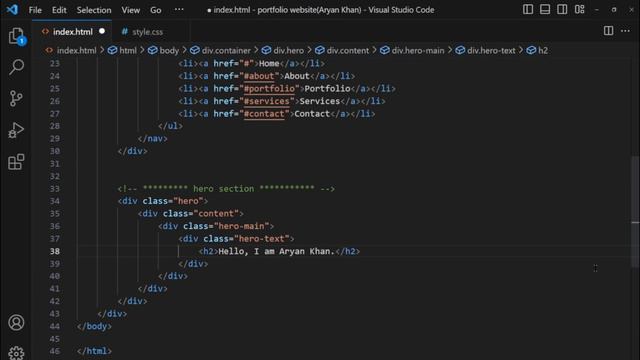Click the VS Code logo icon

12,9
